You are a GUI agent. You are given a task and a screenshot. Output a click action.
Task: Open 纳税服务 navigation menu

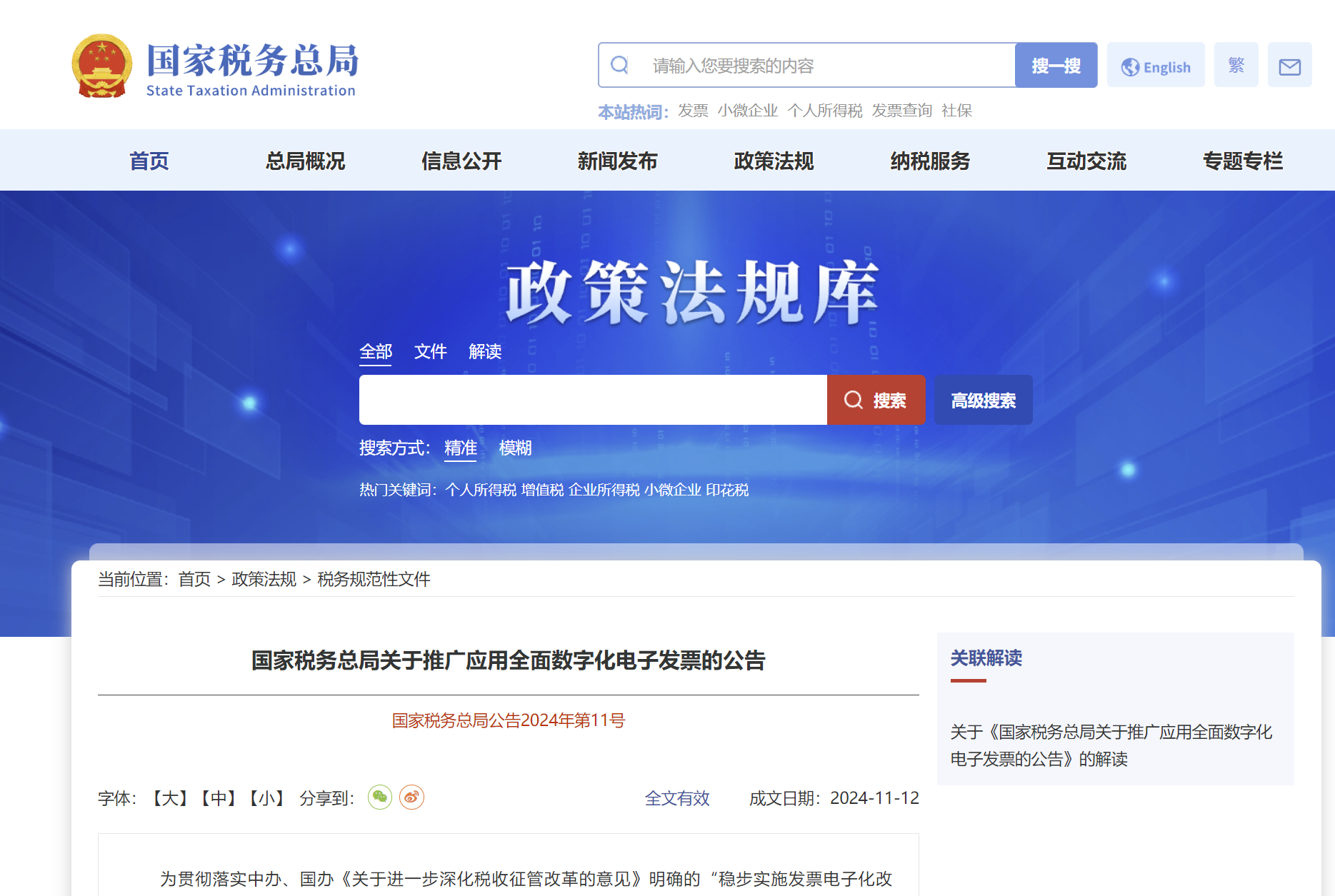point(930,161)
